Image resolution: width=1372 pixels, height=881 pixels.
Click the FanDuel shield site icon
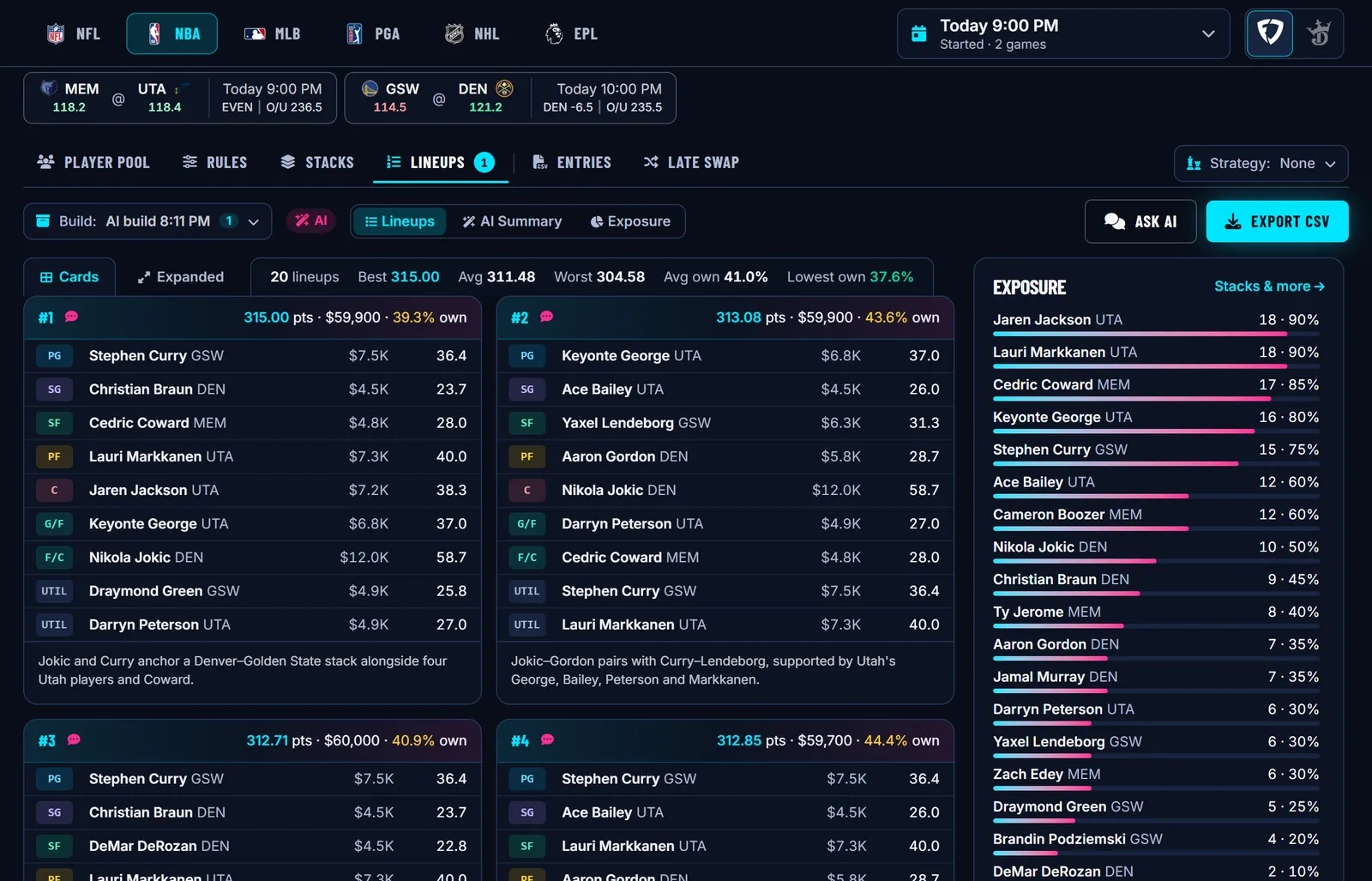pos(1270,33)
